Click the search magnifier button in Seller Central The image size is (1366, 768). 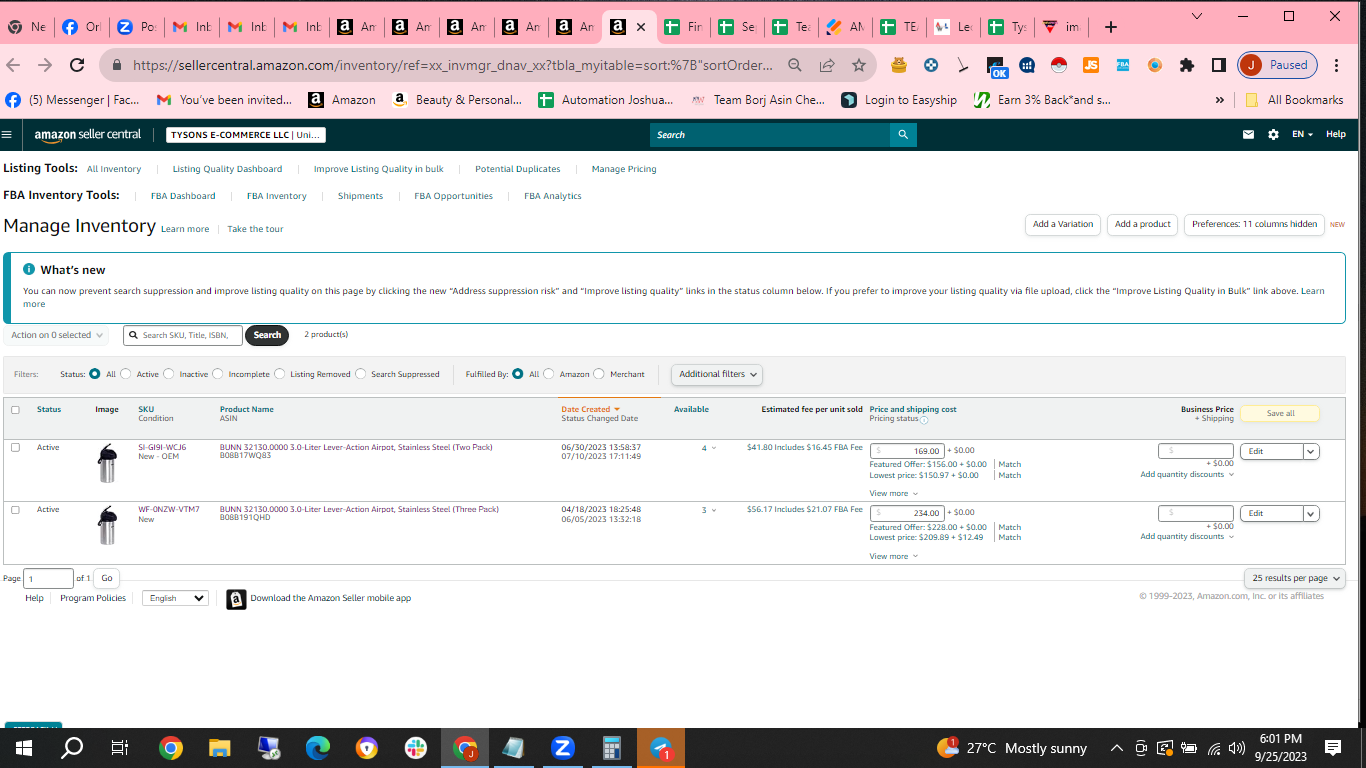pyautogui.click(x=903, y=134)
